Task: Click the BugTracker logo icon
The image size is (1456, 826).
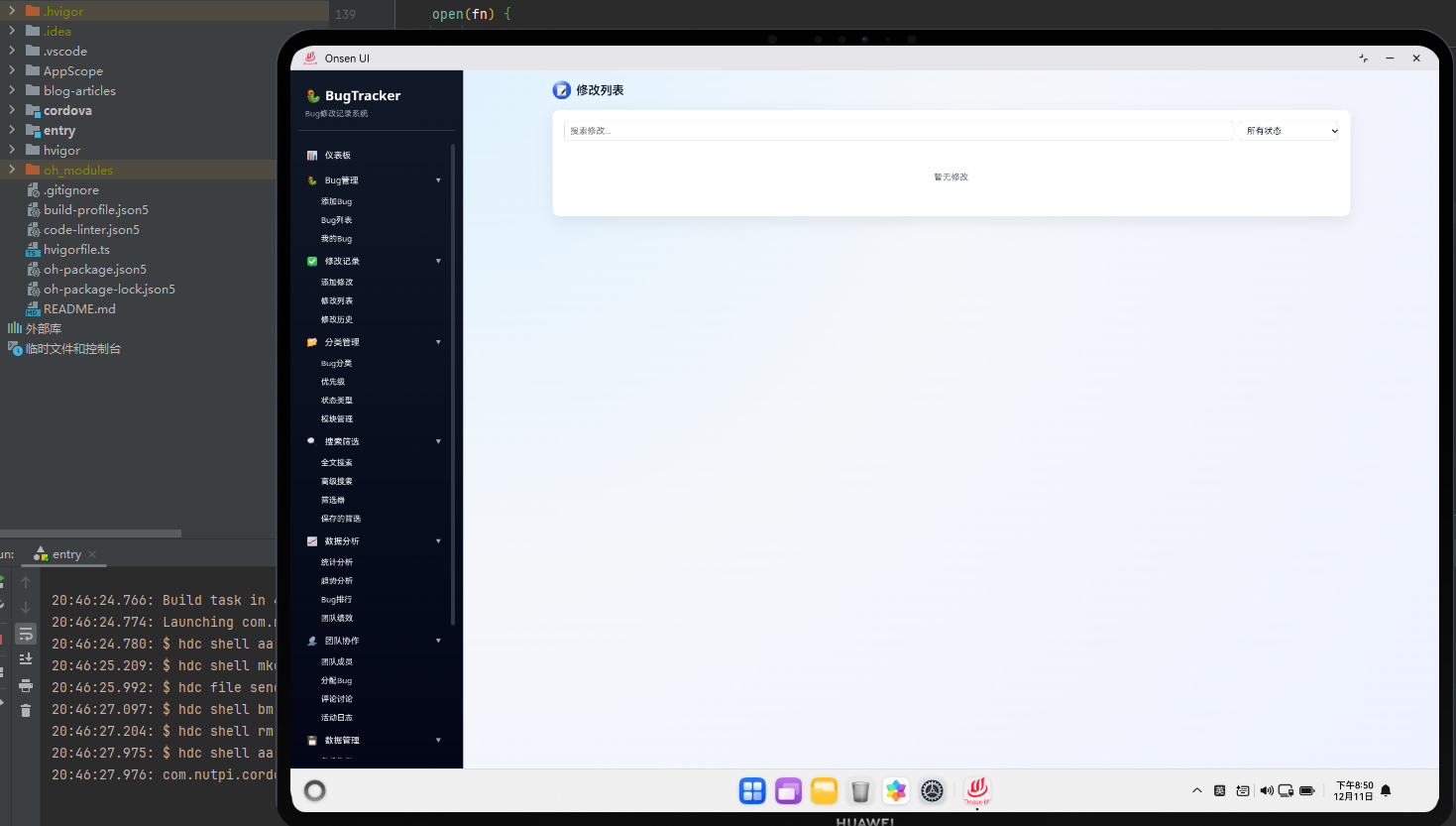Action: tap(313, 96)
